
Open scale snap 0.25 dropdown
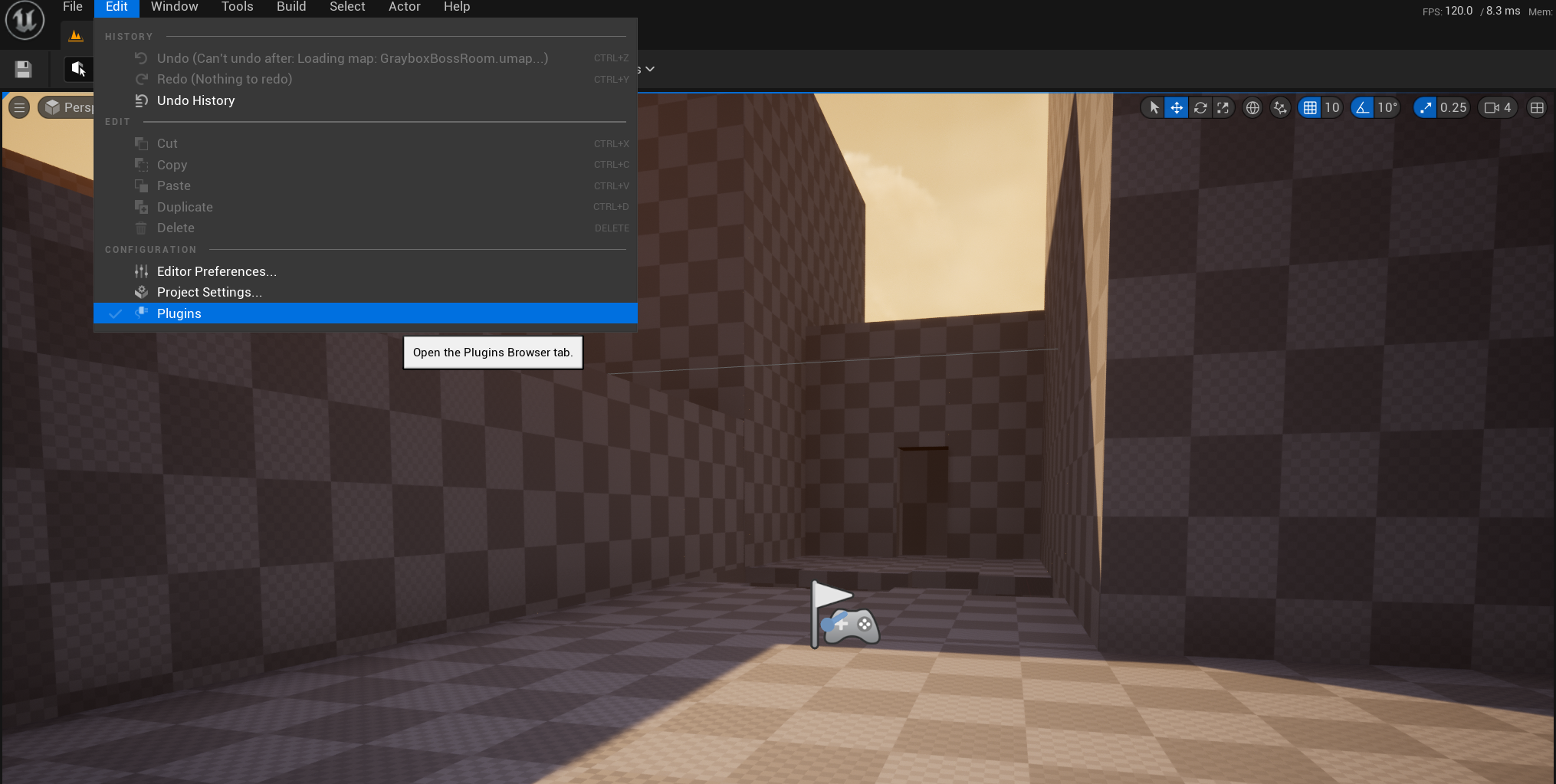[x=1453, y=108]
